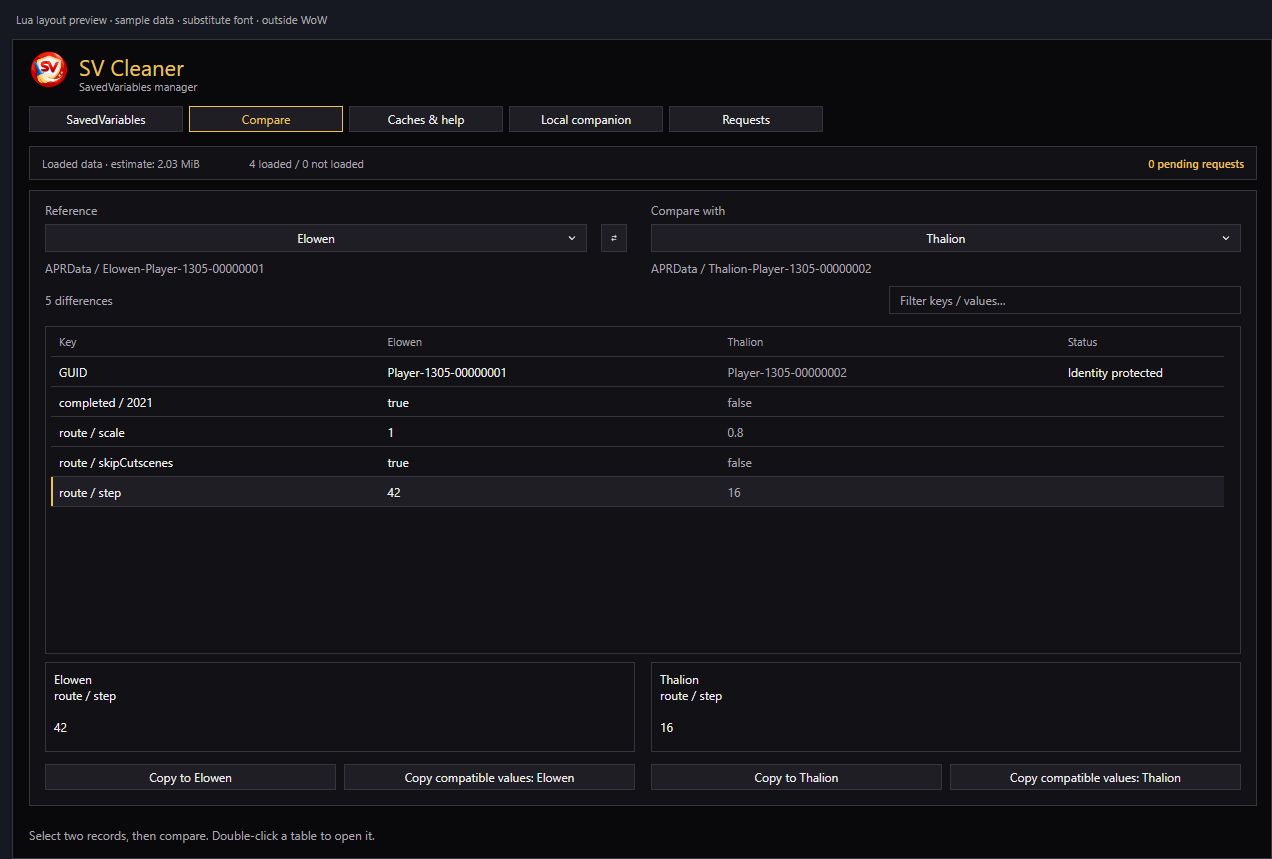
Task: Select the route / step row key
Action: click(x=90, y=492)
